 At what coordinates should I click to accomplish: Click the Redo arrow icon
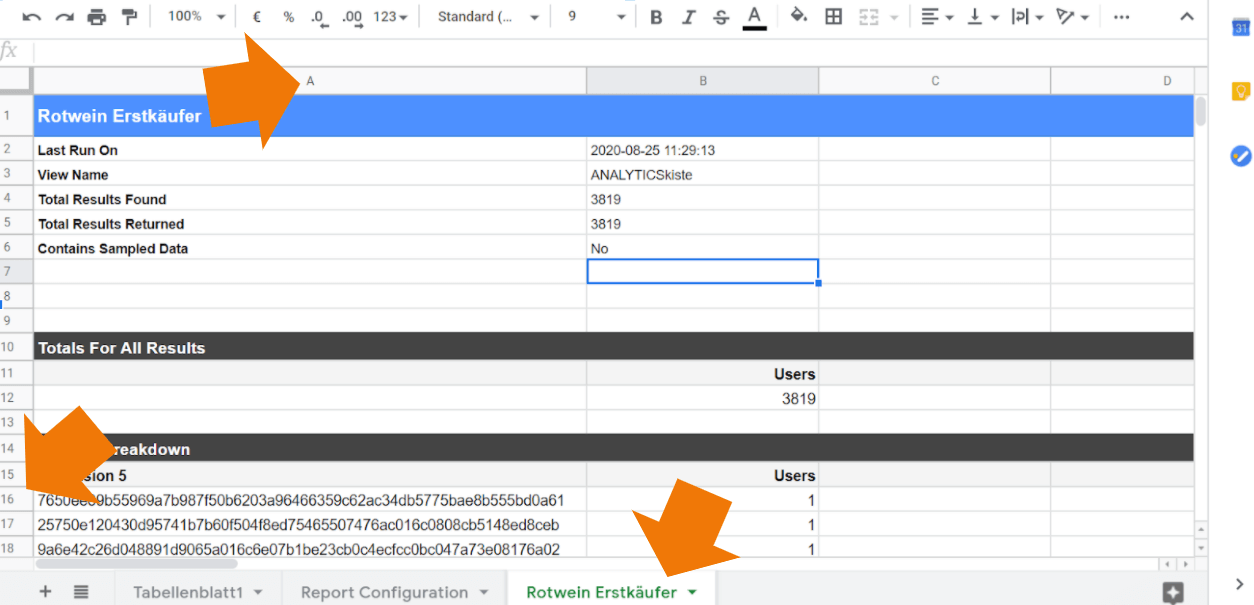pyautogui.click(x=64, y=17)
